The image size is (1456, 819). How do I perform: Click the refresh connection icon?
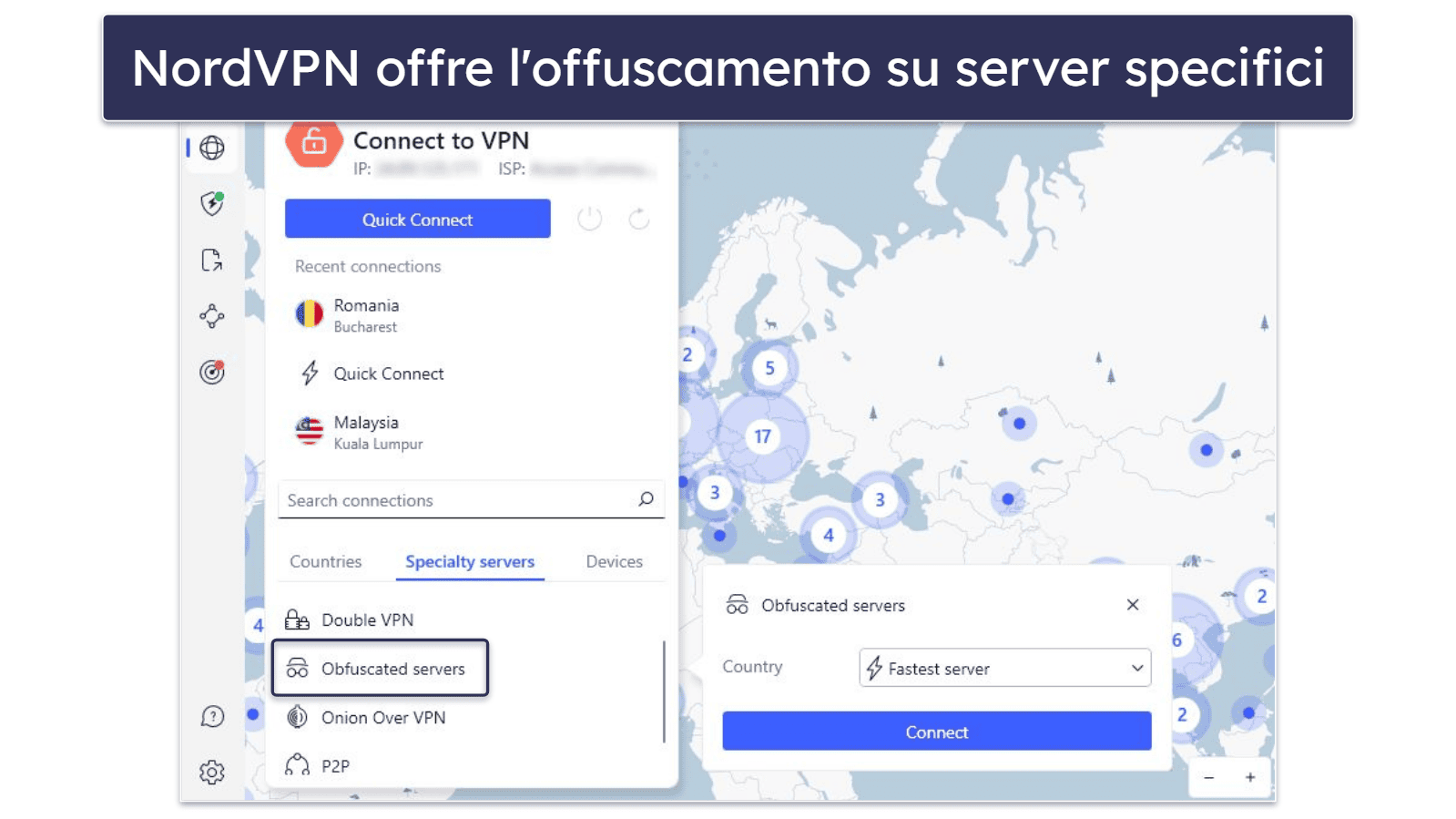coord(639,219)
